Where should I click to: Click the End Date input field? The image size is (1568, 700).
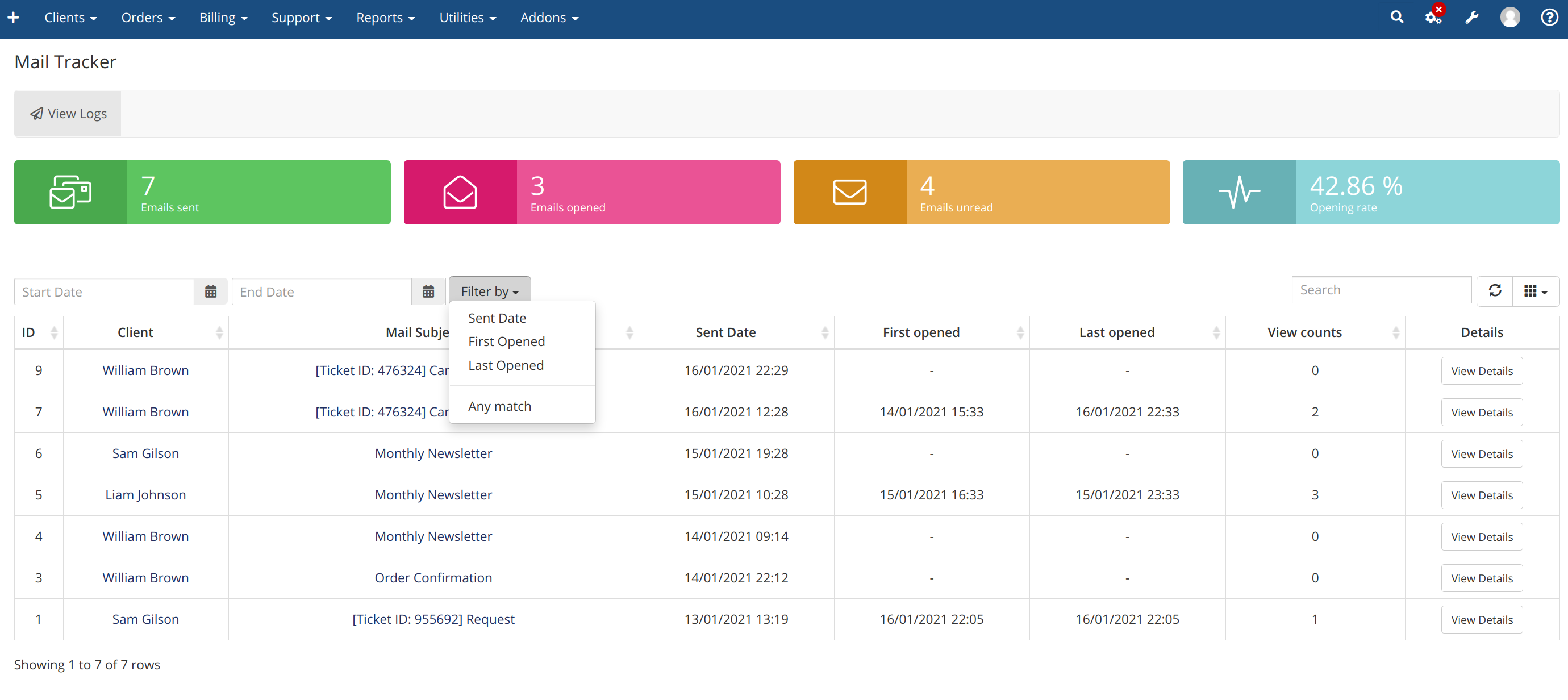pos(322,291)
